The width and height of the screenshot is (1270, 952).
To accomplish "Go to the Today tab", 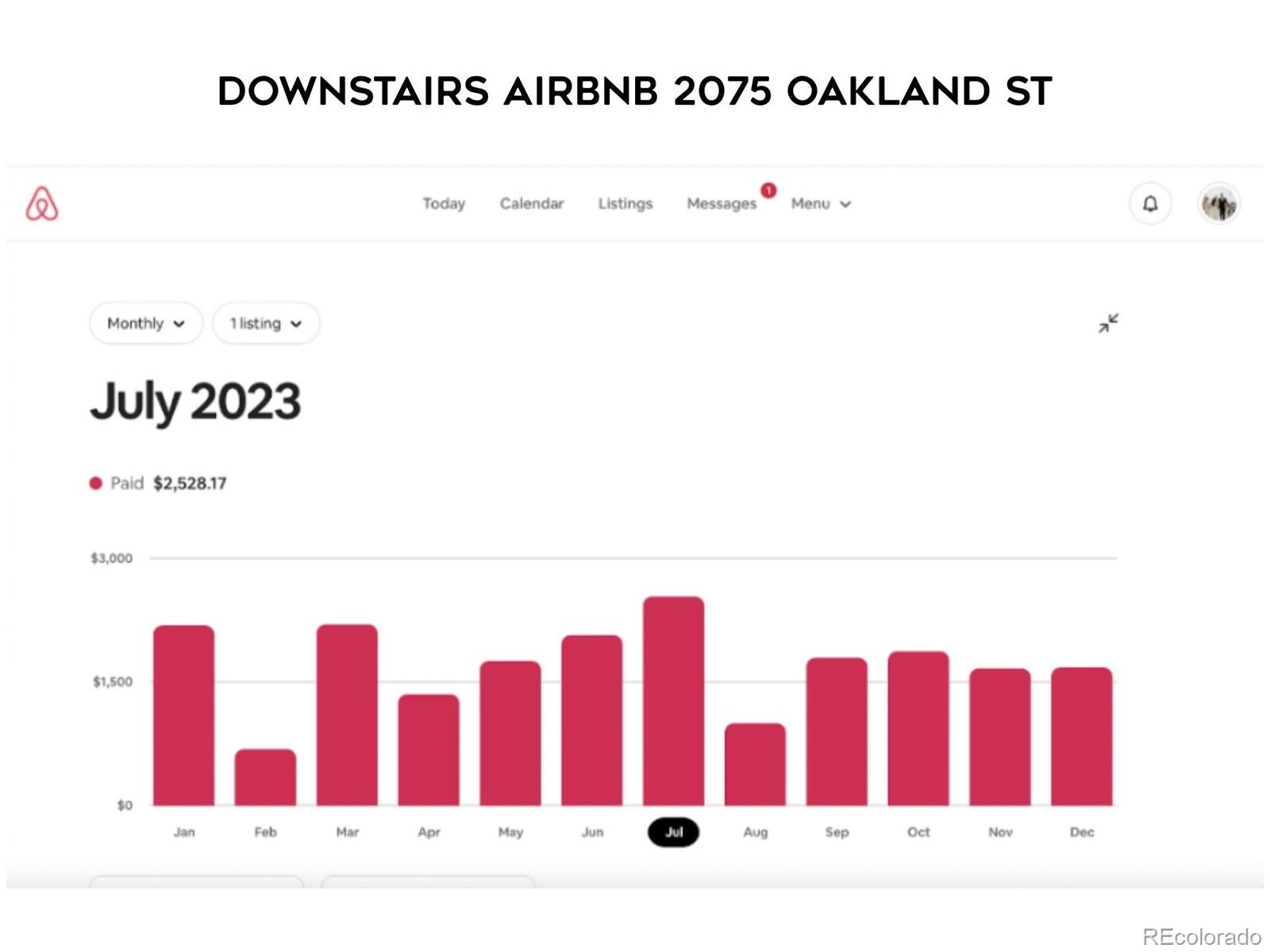I will 444,204.
